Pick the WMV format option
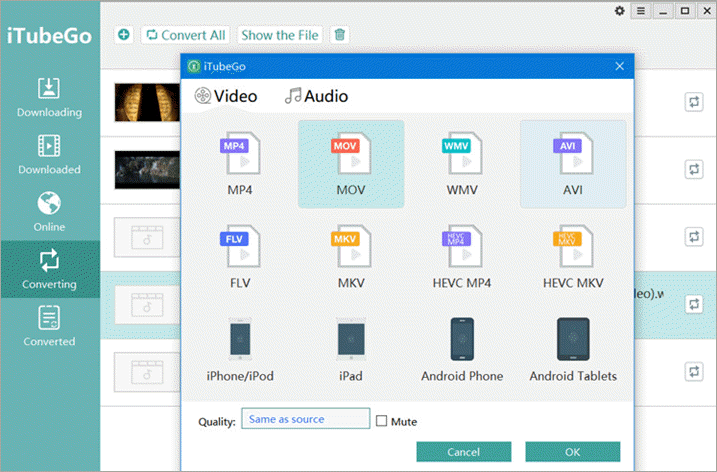 462,153
